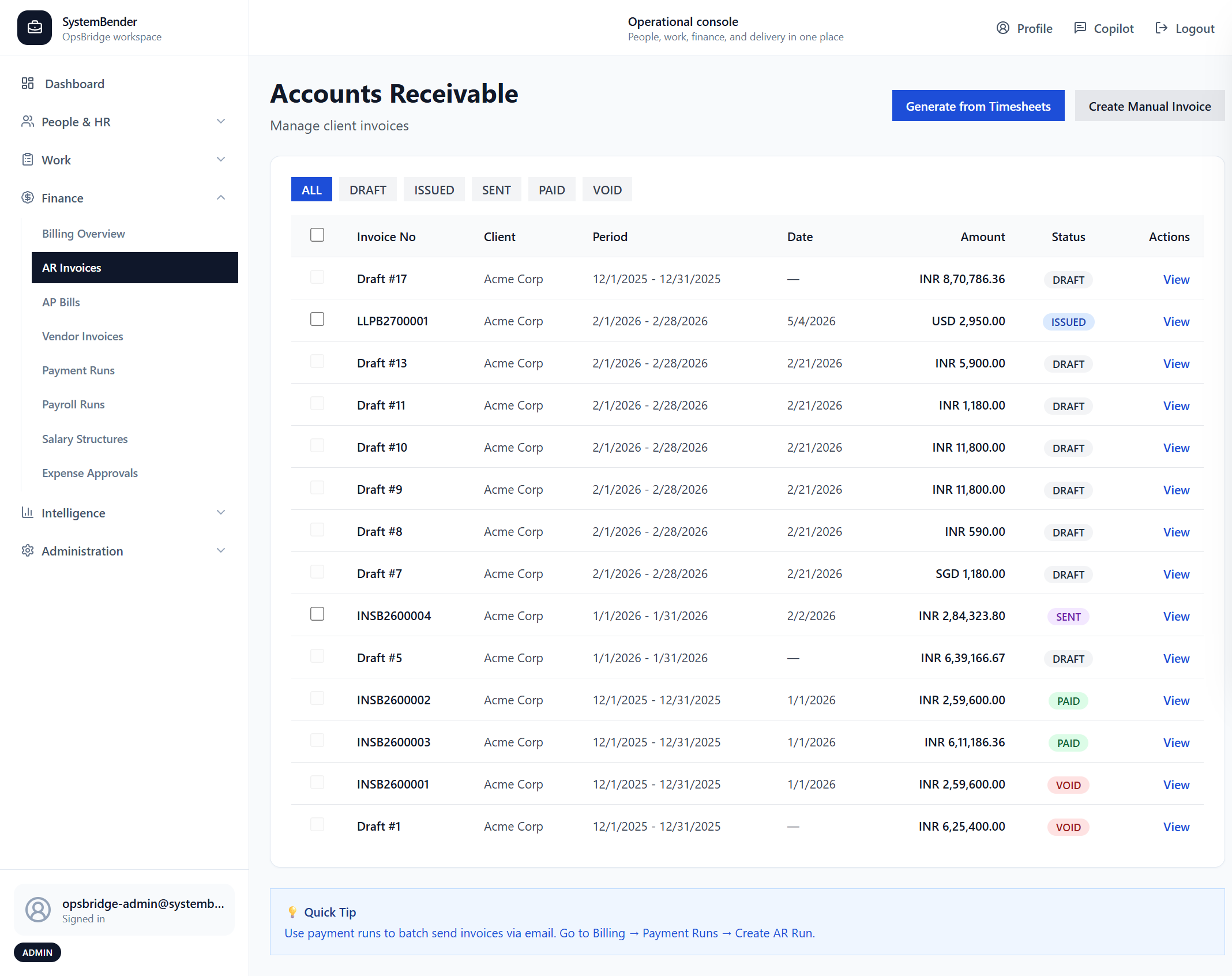Click the Copilot chat bubble icon
Viewport: 1232px width, 976px height.
click(1080, 28)
